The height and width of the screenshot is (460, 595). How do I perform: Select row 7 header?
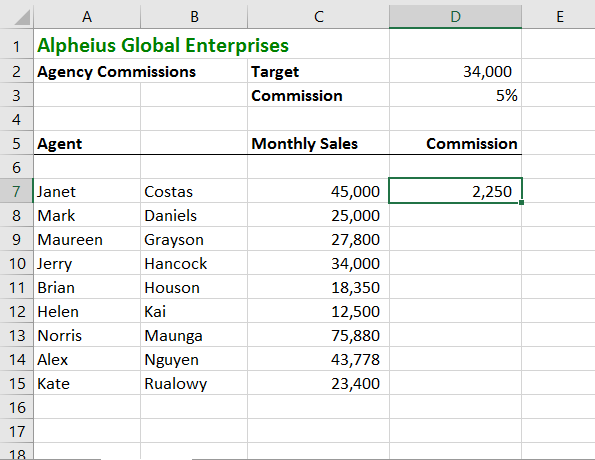[16, 191]
